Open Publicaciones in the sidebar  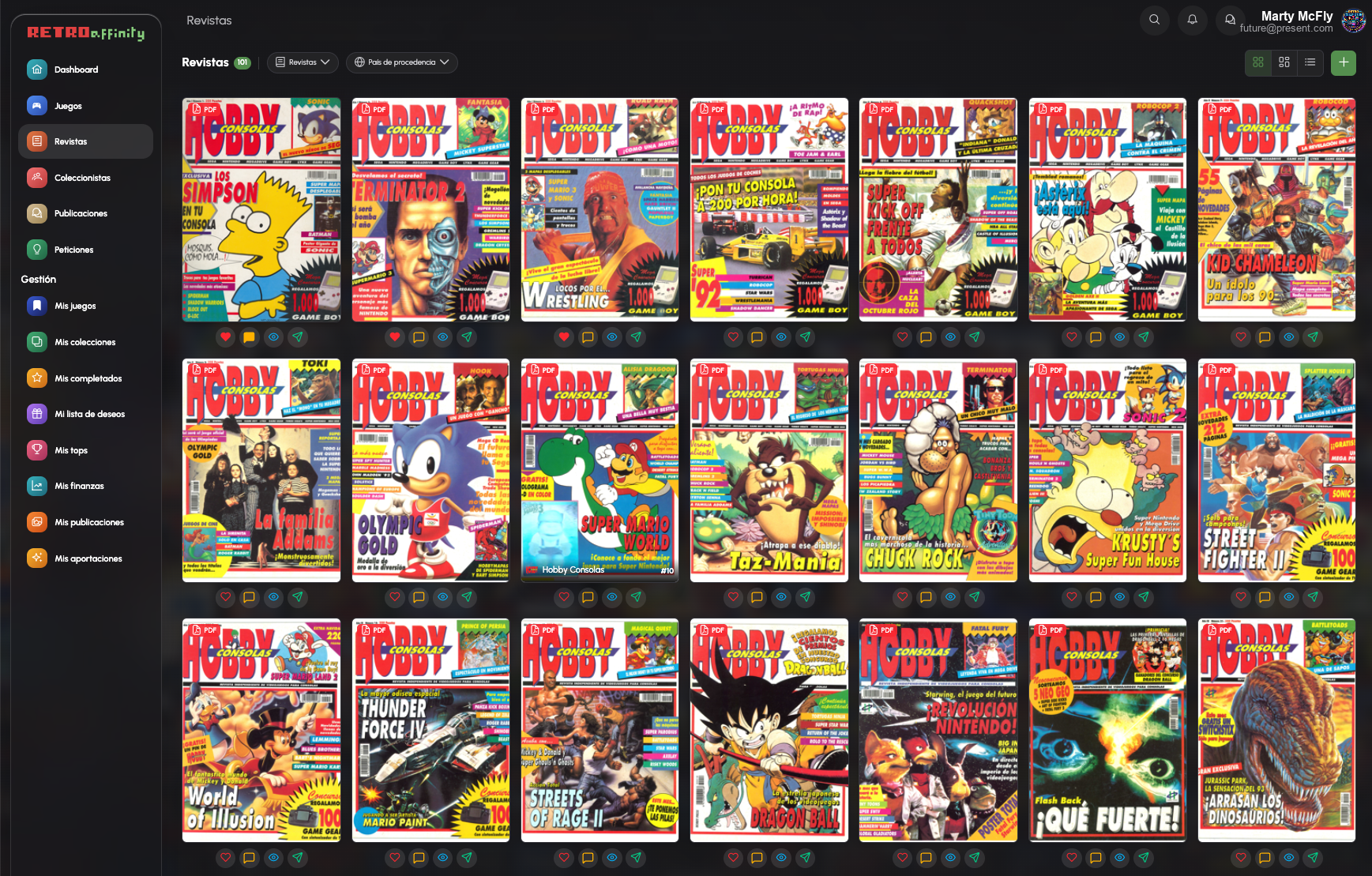85,213
